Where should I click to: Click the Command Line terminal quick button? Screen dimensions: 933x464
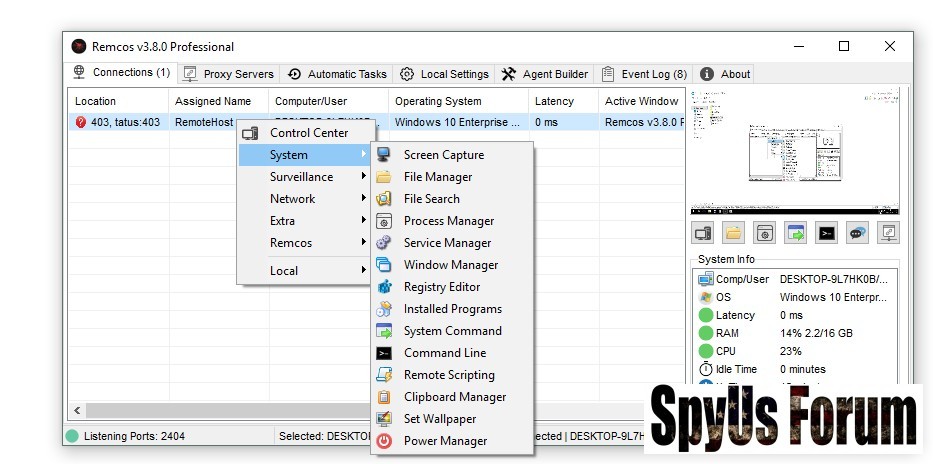point(826,233)
